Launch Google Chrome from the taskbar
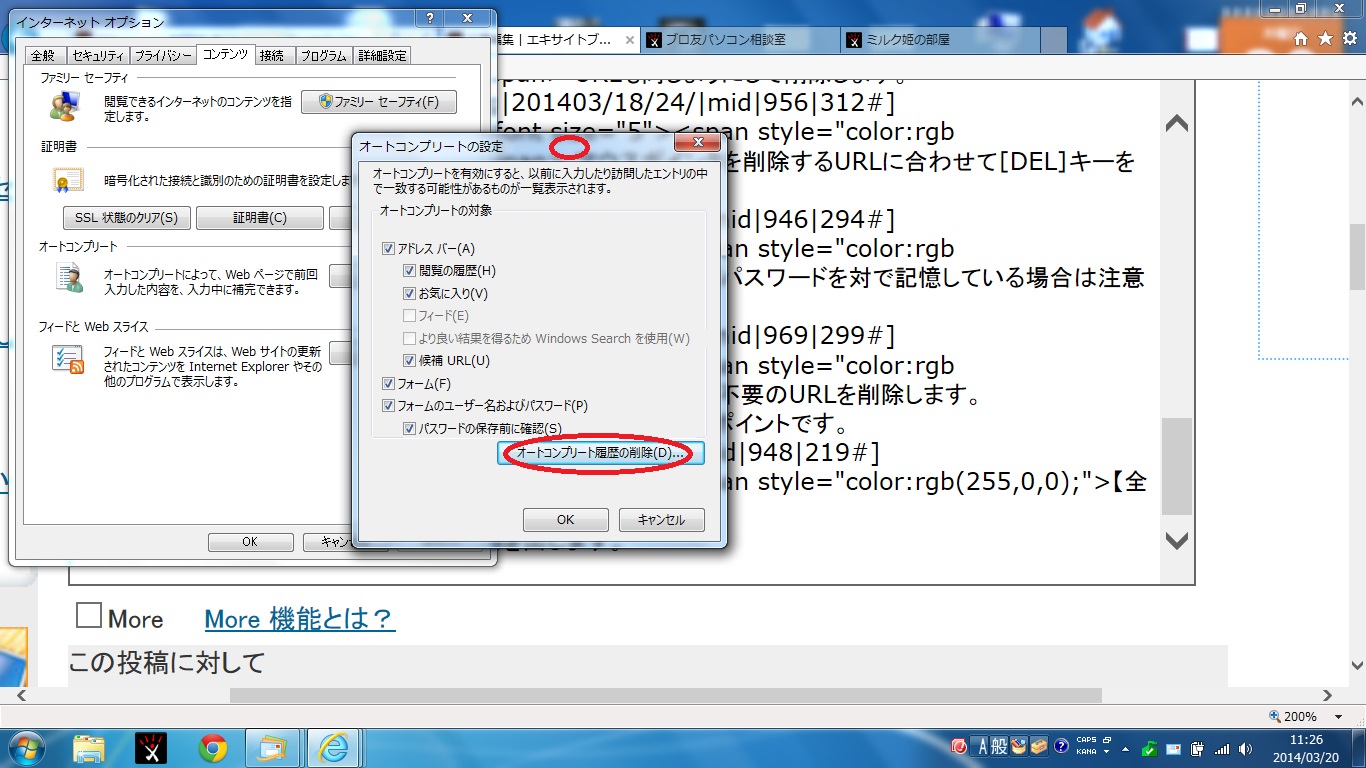The height and width of the screenshot is (768, 1366). coord(212,747)
